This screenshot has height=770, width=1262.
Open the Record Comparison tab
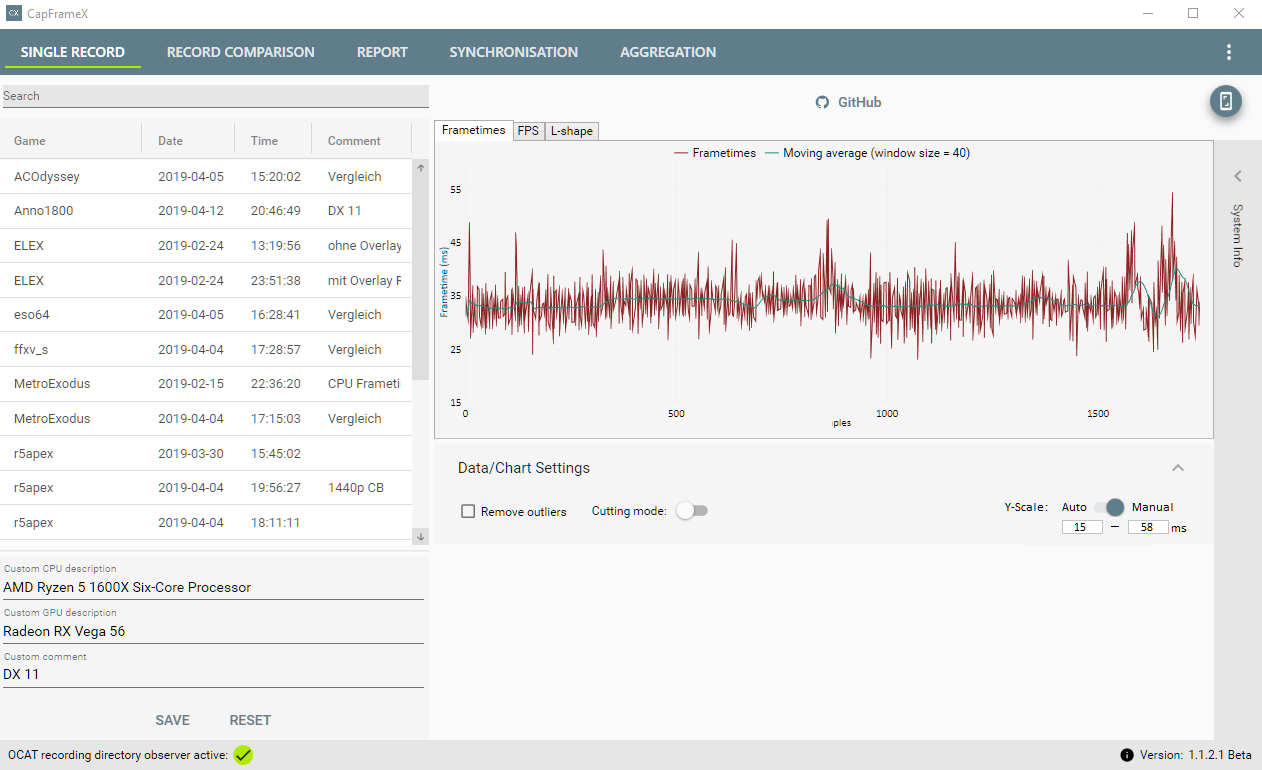tap(240, 52)
